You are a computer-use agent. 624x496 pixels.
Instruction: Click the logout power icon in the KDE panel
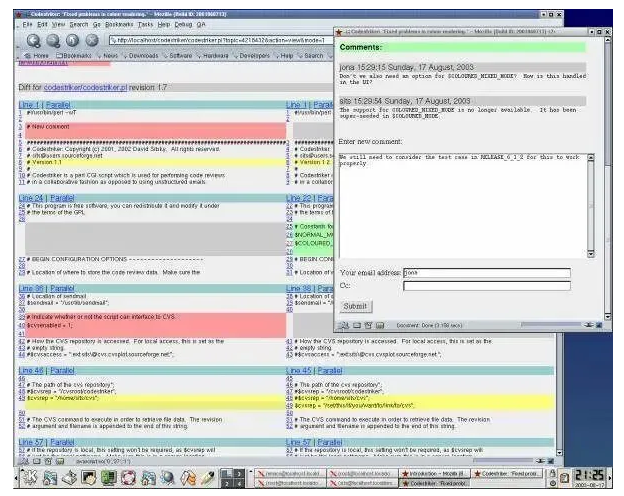(552, 483)
